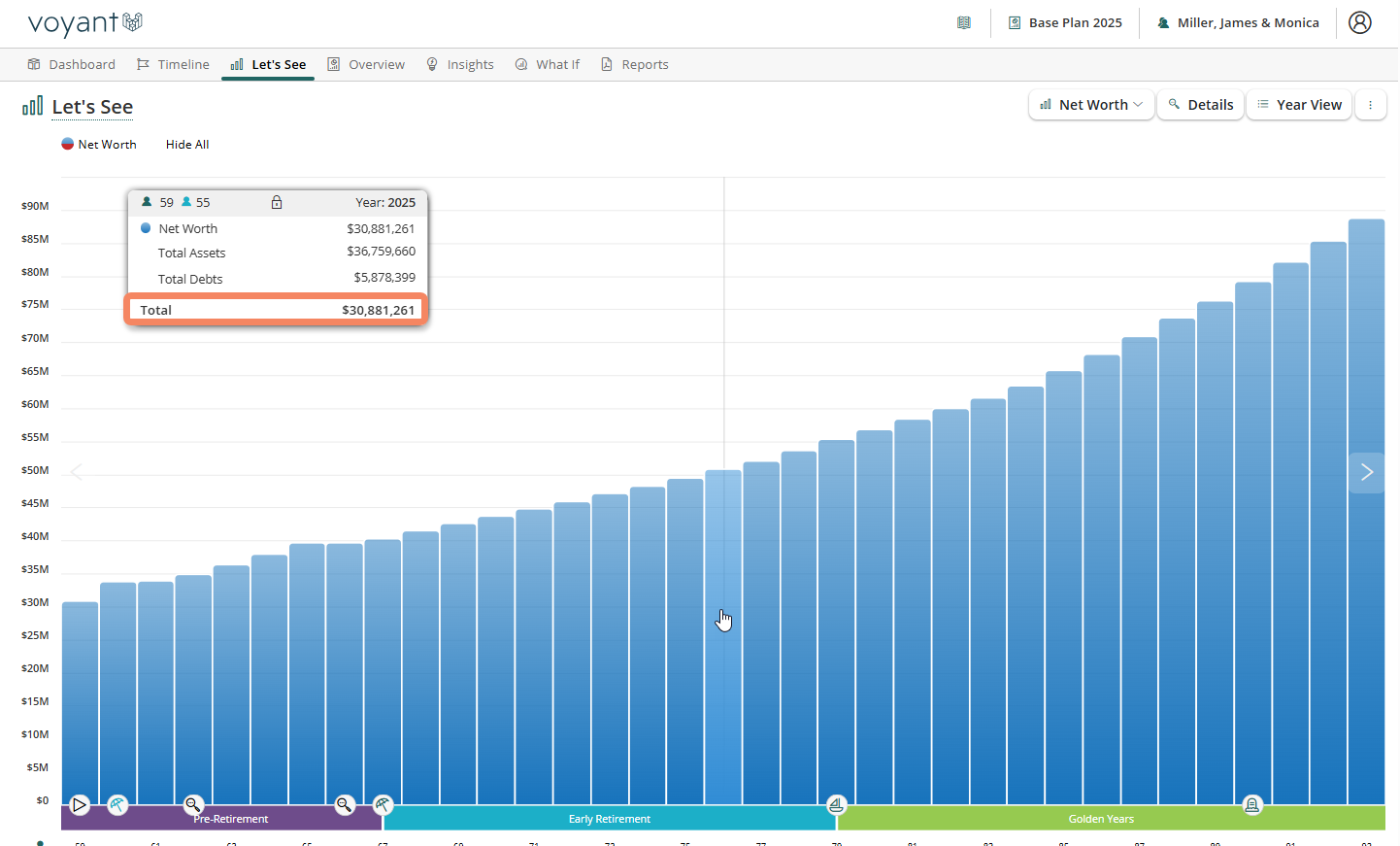The width and height of the screenshot is (1400, 846).
Task: Click the Details button
Action: (x=1200, y=105)
